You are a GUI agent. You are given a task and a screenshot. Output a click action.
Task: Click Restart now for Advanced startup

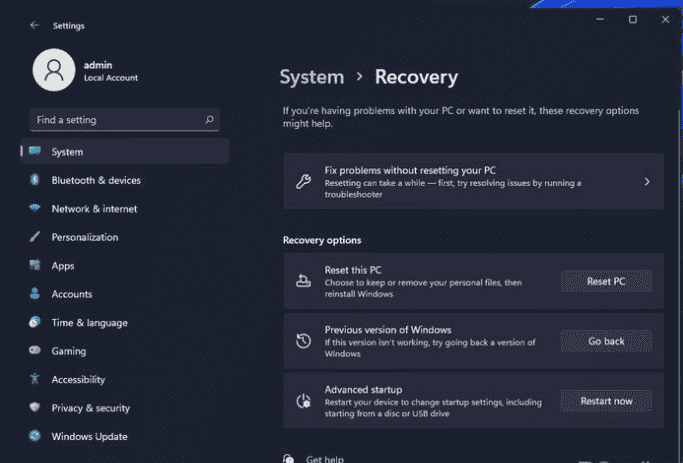606,401
